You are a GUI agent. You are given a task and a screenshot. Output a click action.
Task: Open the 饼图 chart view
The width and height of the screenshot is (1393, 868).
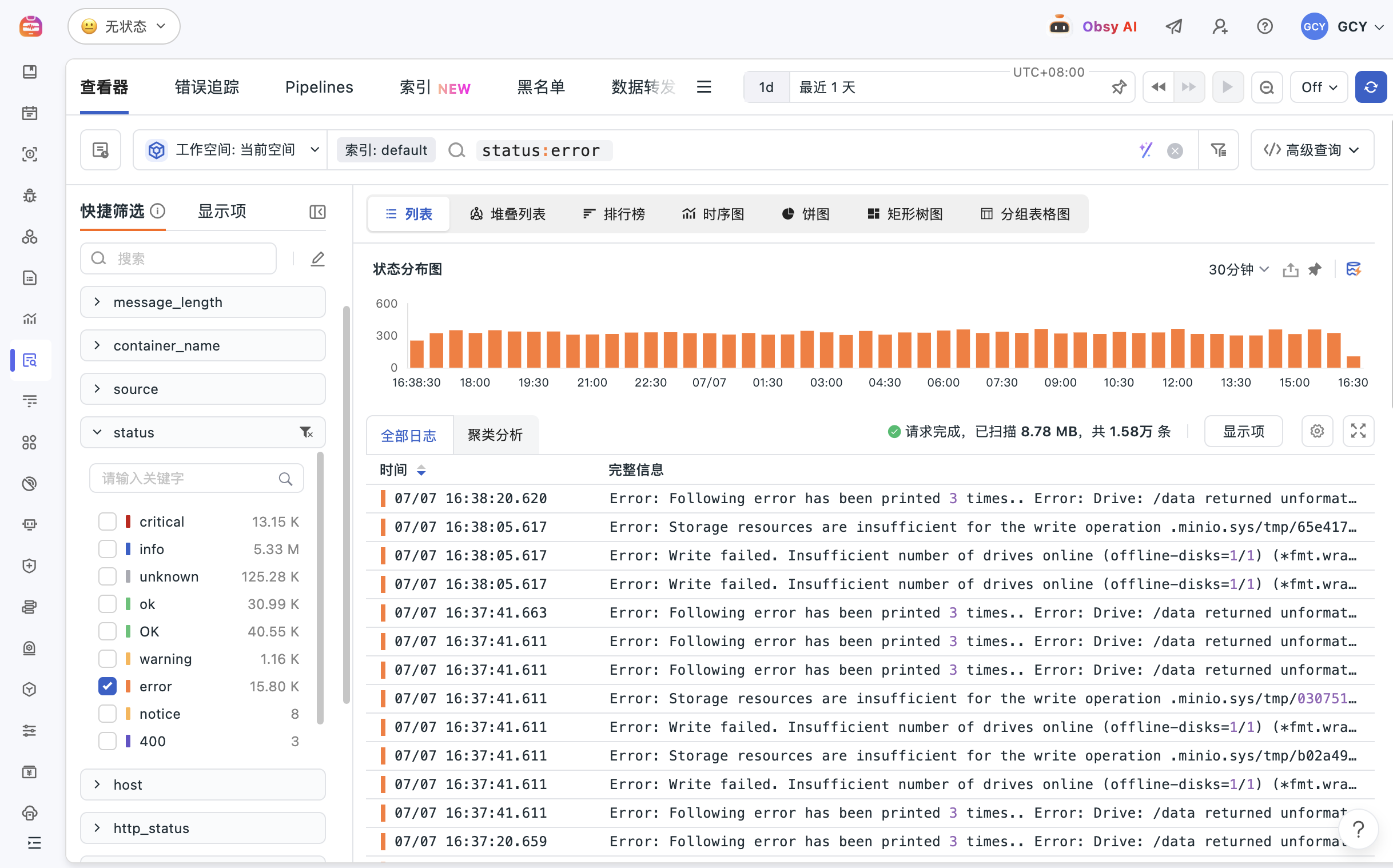(x=806, y=214)
